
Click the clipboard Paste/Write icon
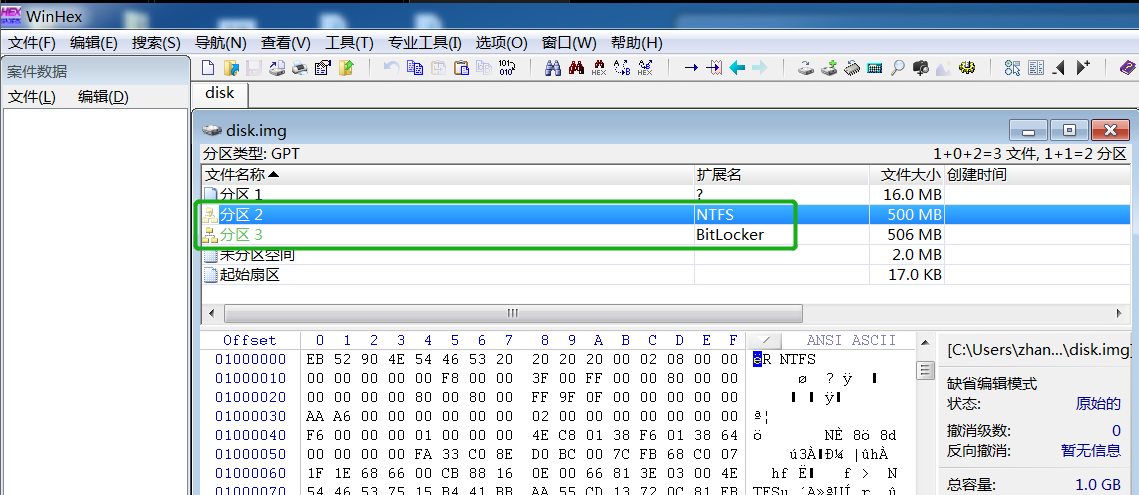461,68
